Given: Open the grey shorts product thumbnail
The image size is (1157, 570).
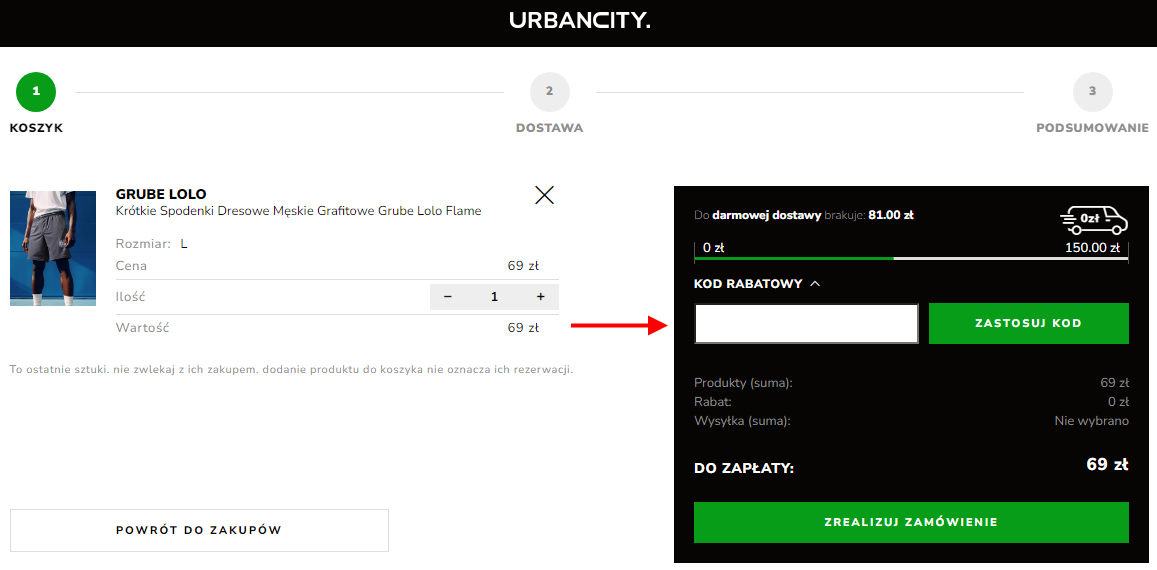Looking at the screenshot, I should (x=53, y=248).
